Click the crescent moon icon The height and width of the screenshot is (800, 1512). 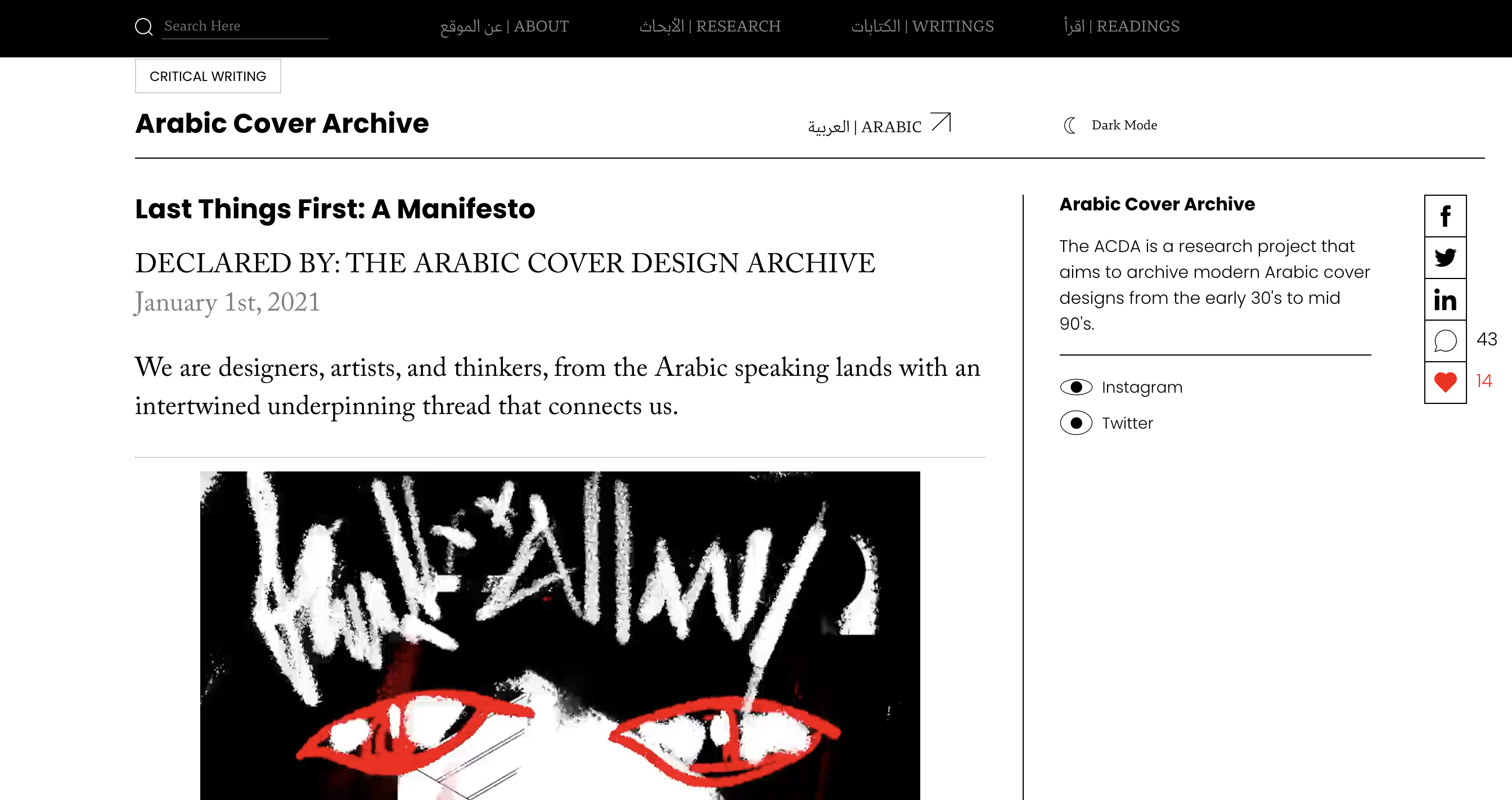pos(1069,125)
